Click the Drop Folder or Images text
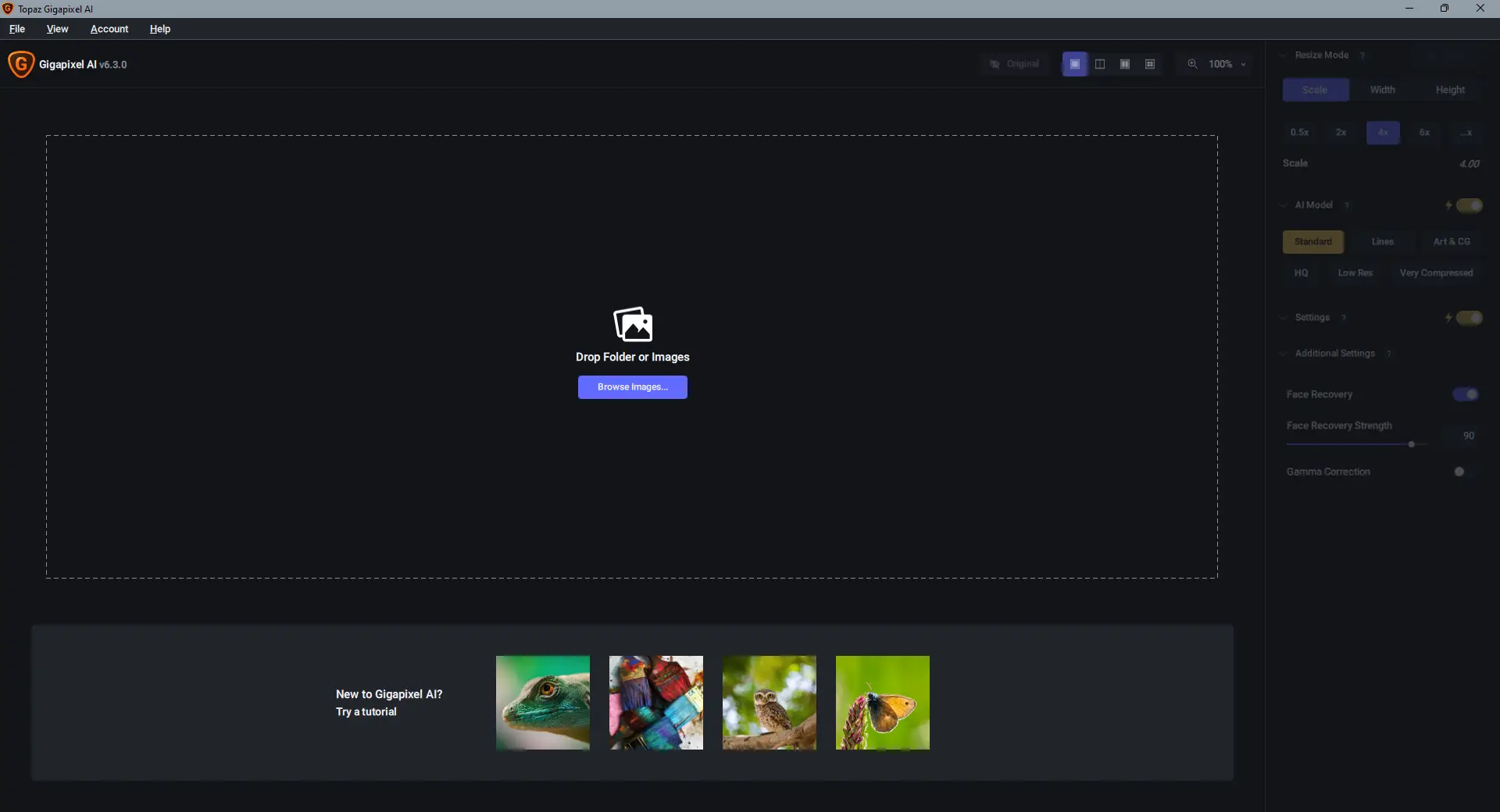 633,357
